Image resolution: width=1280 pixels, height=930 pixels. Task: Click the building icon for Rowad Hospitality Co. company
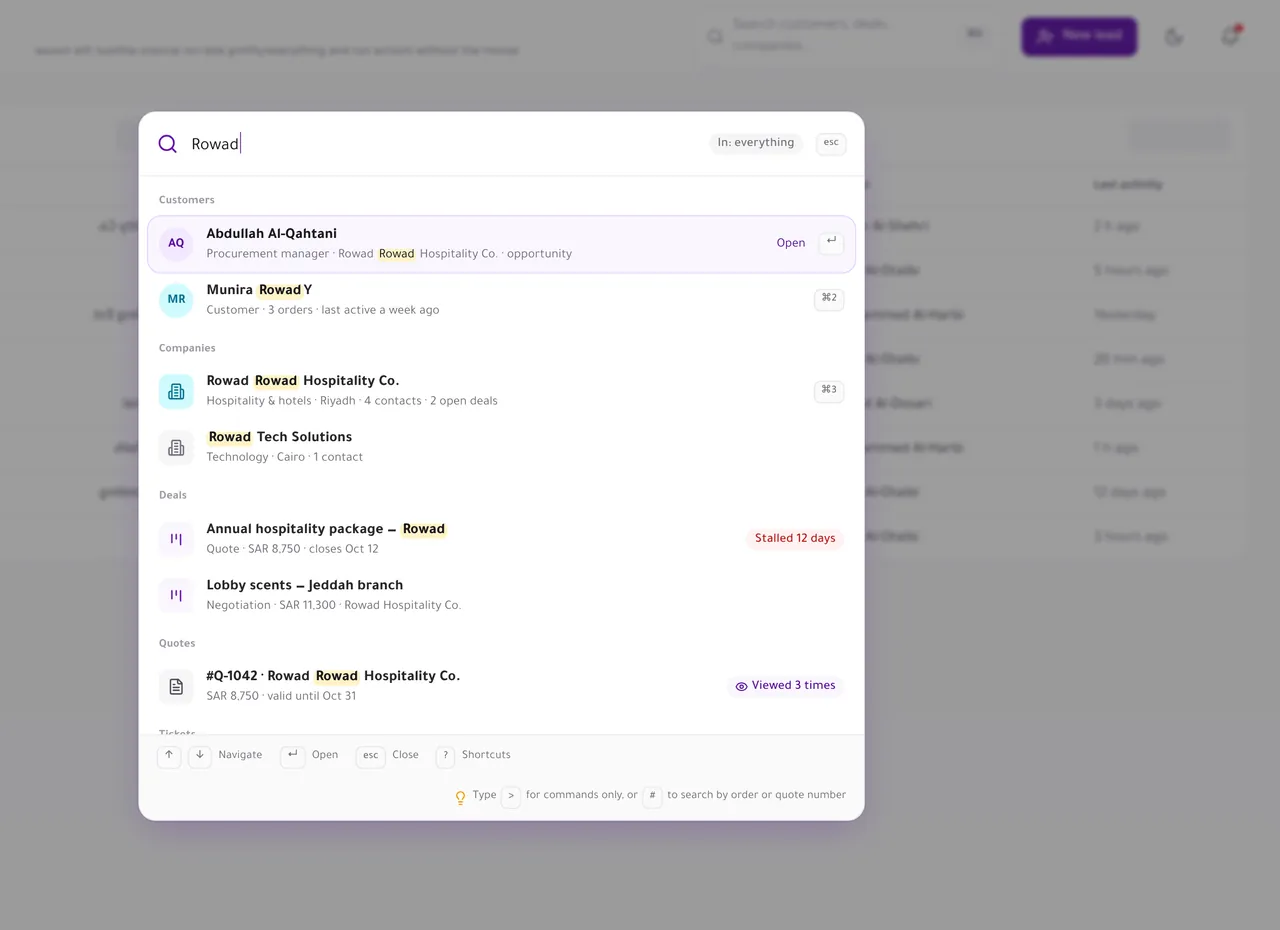(x=176, y=391)
